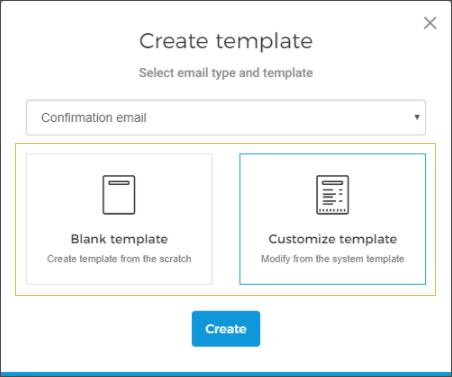Click the Create button
452x377 pixels.
(226, 329)
